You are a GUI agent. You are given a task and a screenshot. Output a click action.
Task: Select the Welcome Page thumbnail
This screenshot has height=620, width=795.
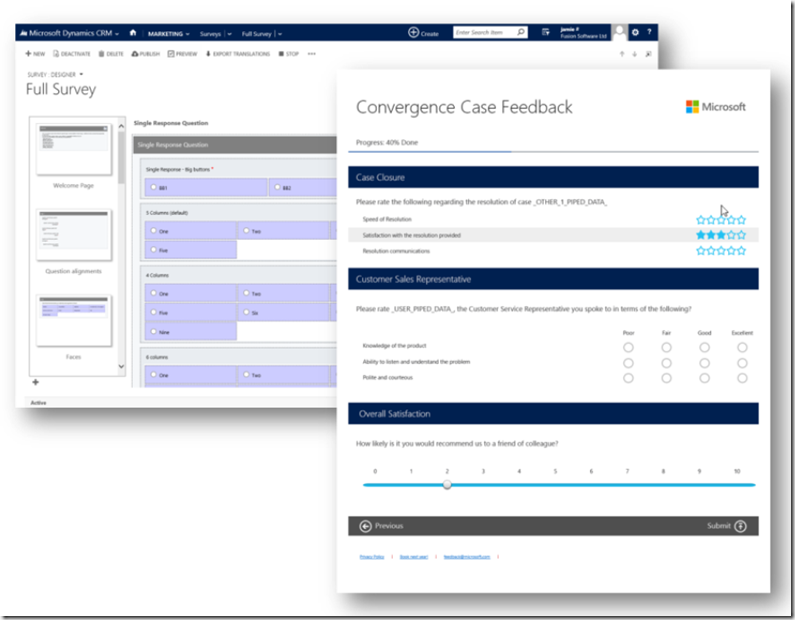[74, 150]
